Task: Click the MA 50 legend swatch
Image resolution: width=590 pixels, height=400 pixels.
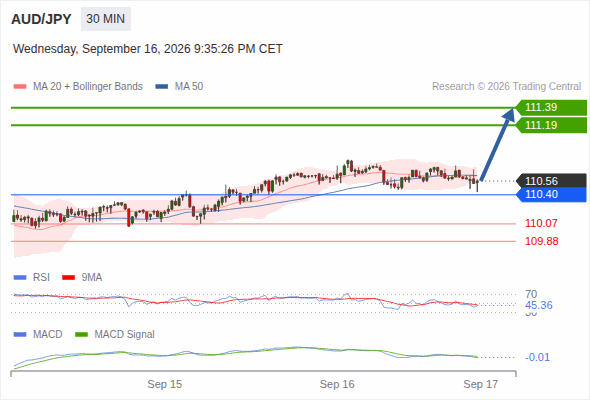Action: [162, 87]
